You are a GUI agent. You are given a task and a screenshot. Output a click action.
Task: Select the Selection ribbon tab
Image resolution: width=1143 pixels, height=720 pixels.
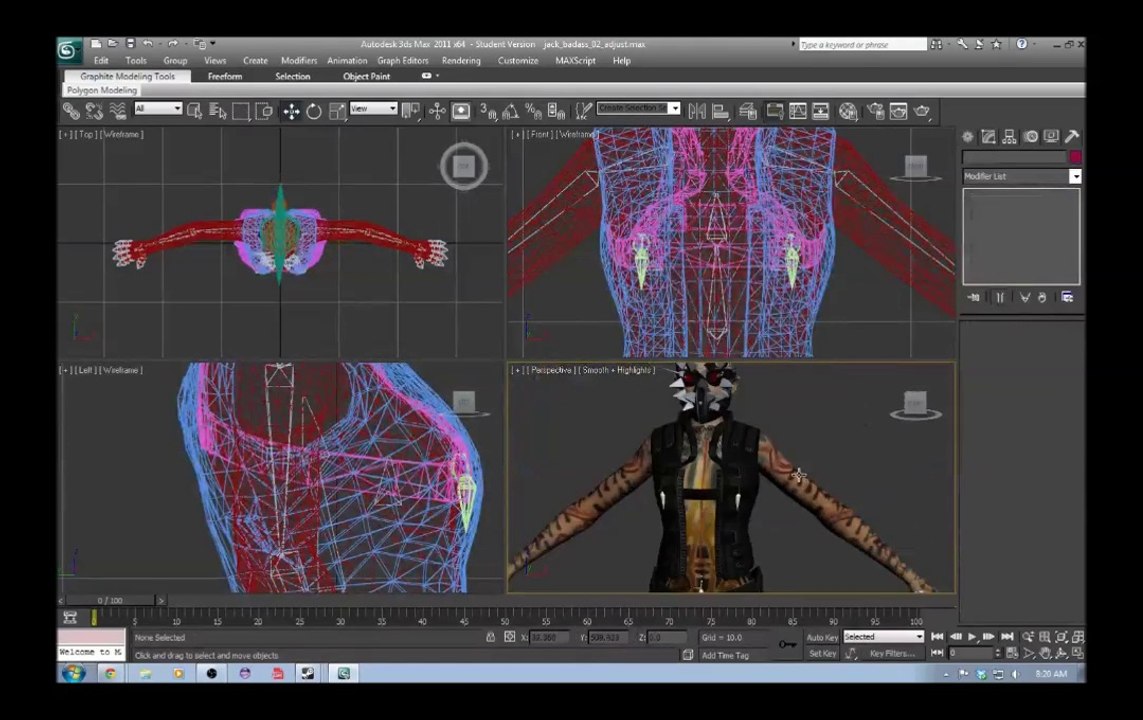pyautogui.click(x=292, y=77)
